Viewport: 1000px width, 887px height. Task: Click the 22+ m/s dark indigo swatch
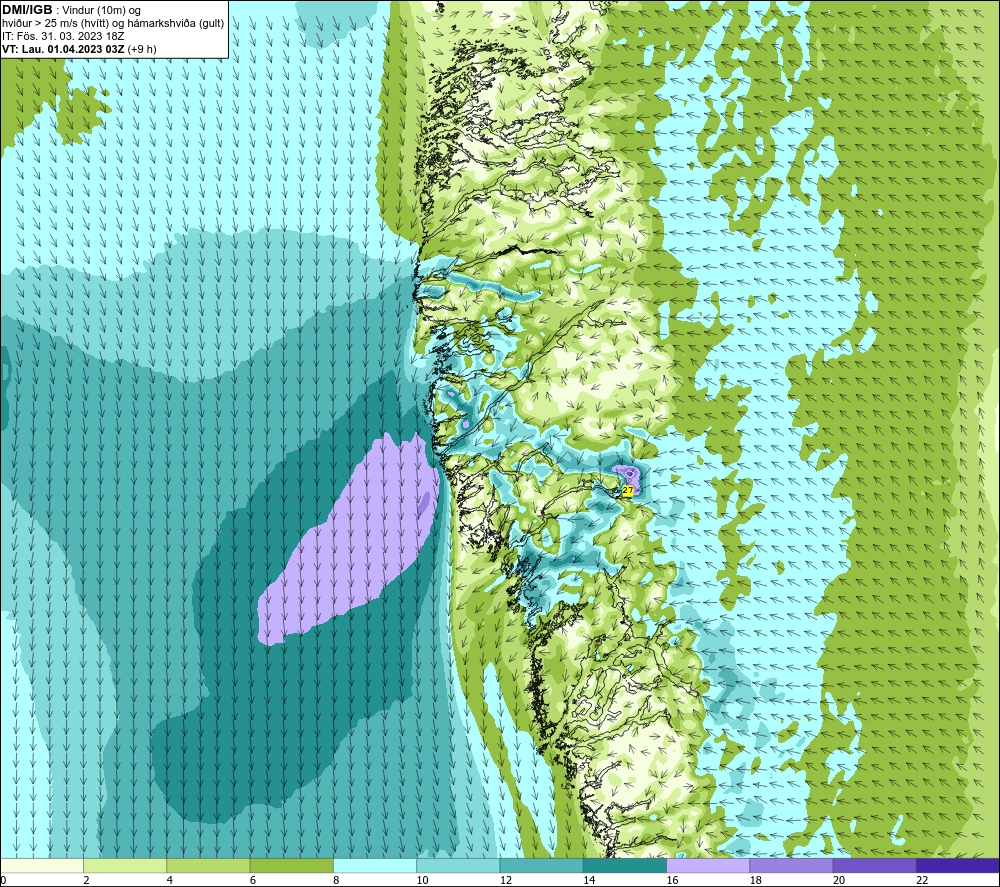click(x=958, y=865)
